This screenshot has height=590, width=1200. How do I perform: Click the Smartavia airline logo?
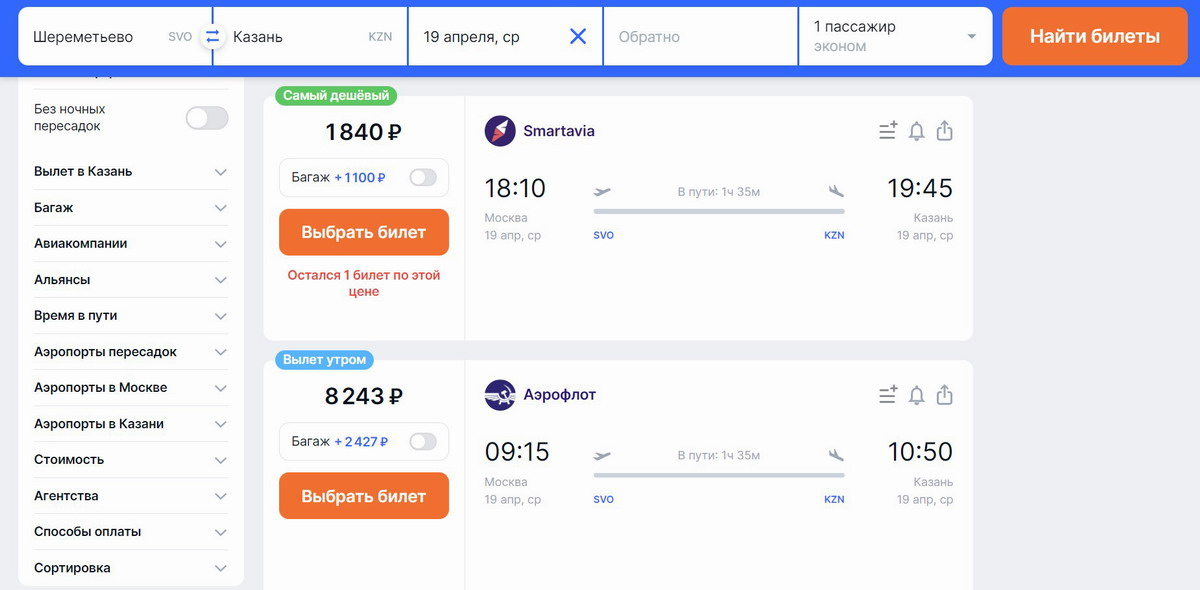click(500, 131)
